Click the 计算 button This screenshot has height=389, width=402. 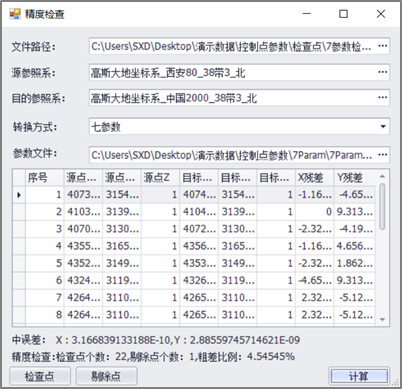point(359,376)
